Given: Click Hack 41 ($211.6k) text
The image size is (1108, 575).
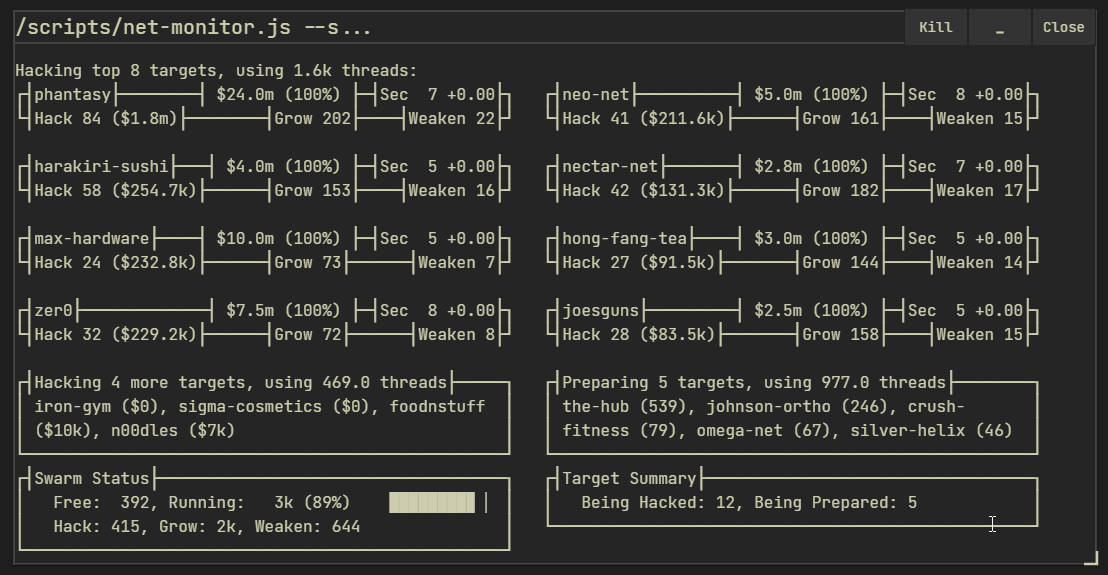Looking at the screenshot, I should tap(644, 119).
